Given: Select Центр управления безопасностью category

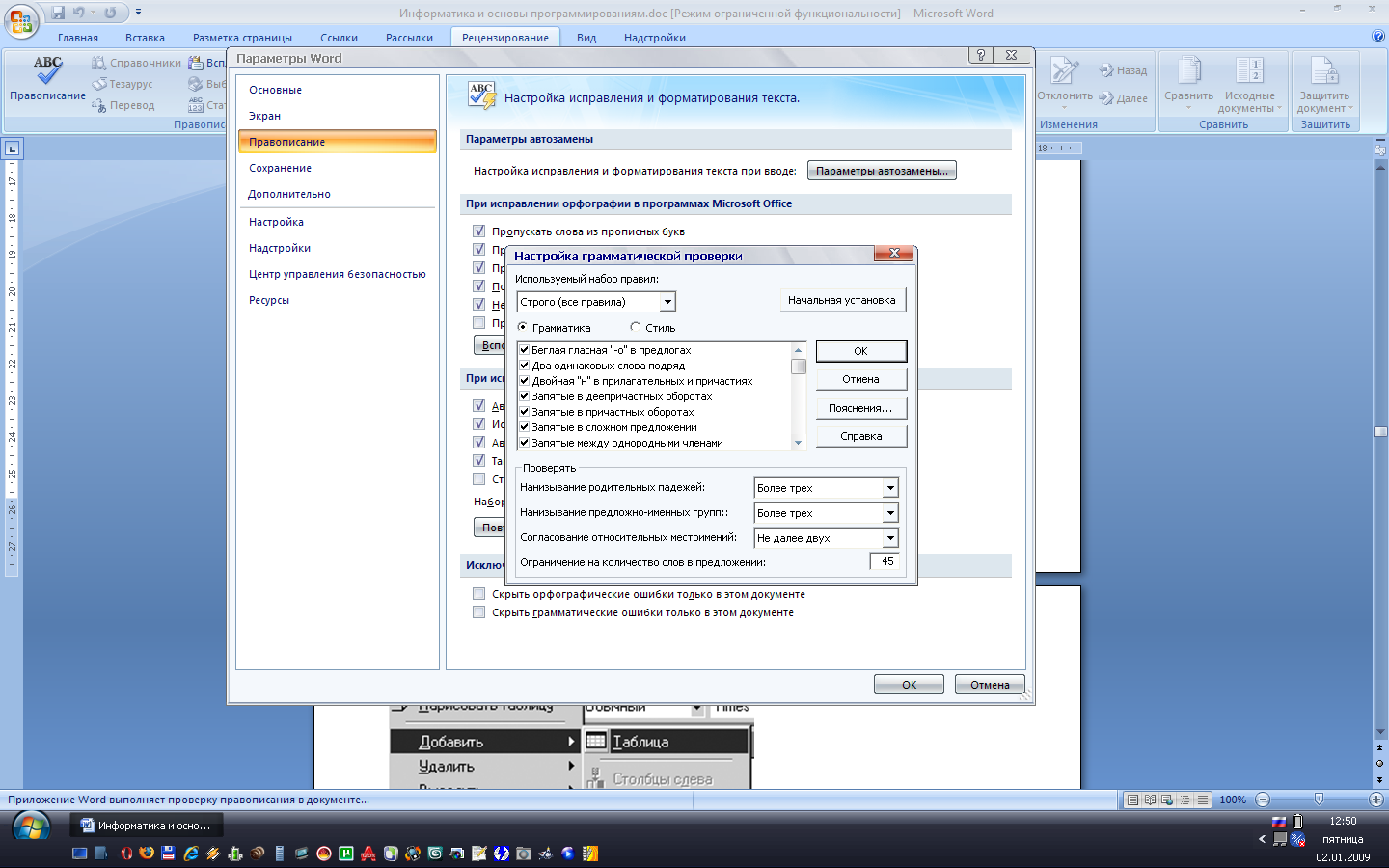Looking at the screenshot, I should (x=337, y=274).
